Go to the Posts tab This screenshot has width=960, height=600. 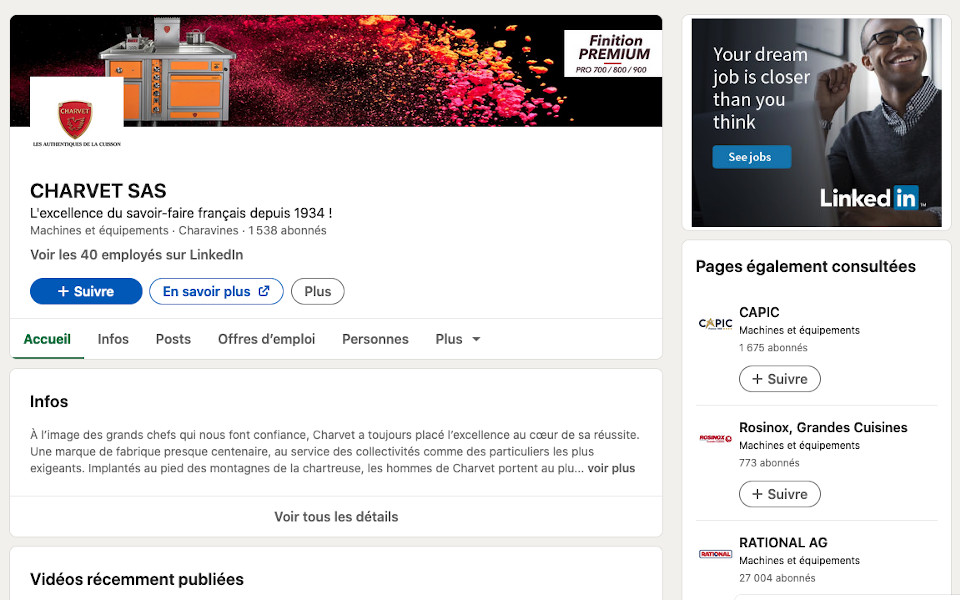point(173,339)
